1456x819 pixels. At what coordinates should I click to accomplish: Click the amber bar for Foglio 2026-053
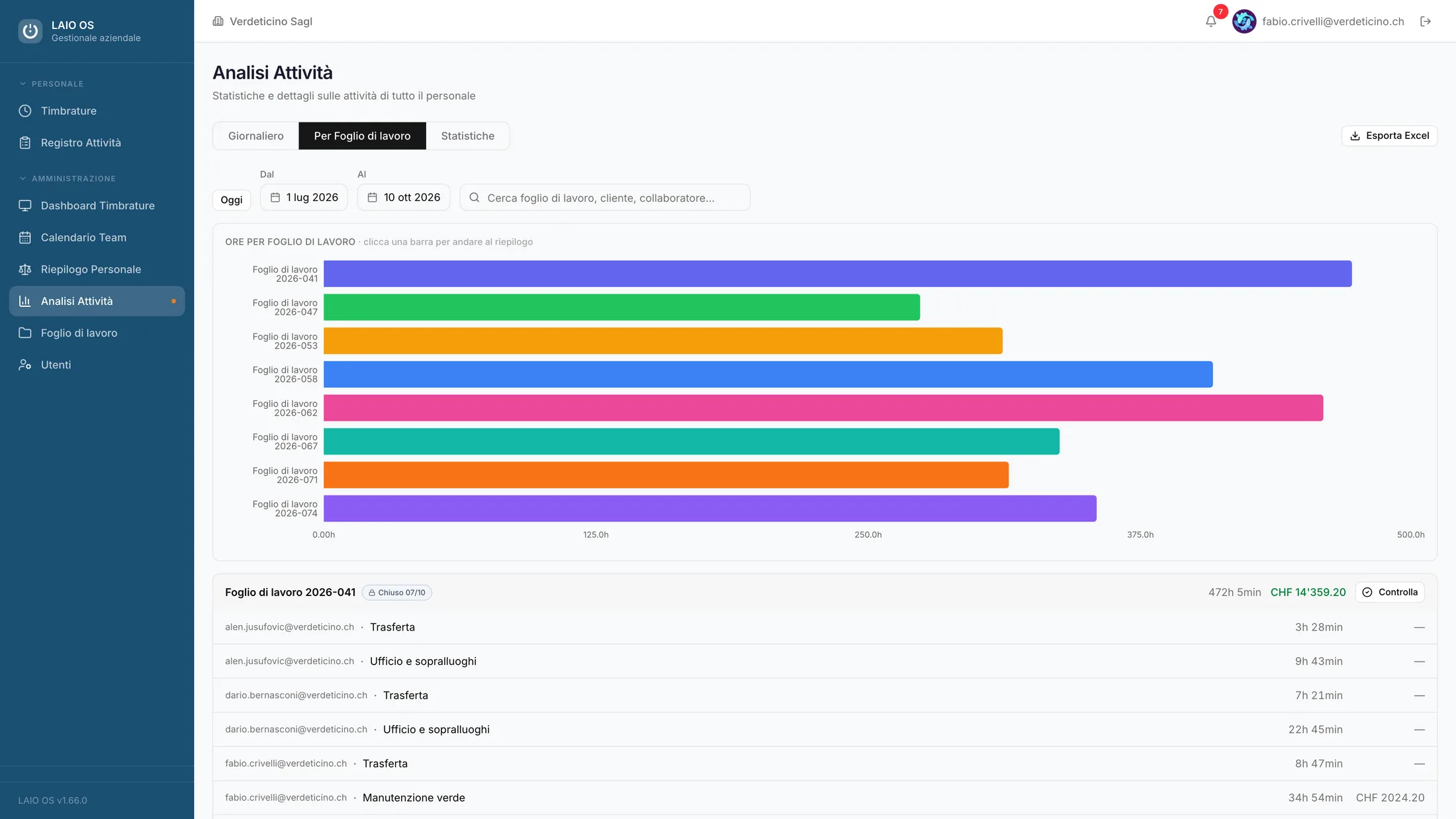tap(663, 341)
